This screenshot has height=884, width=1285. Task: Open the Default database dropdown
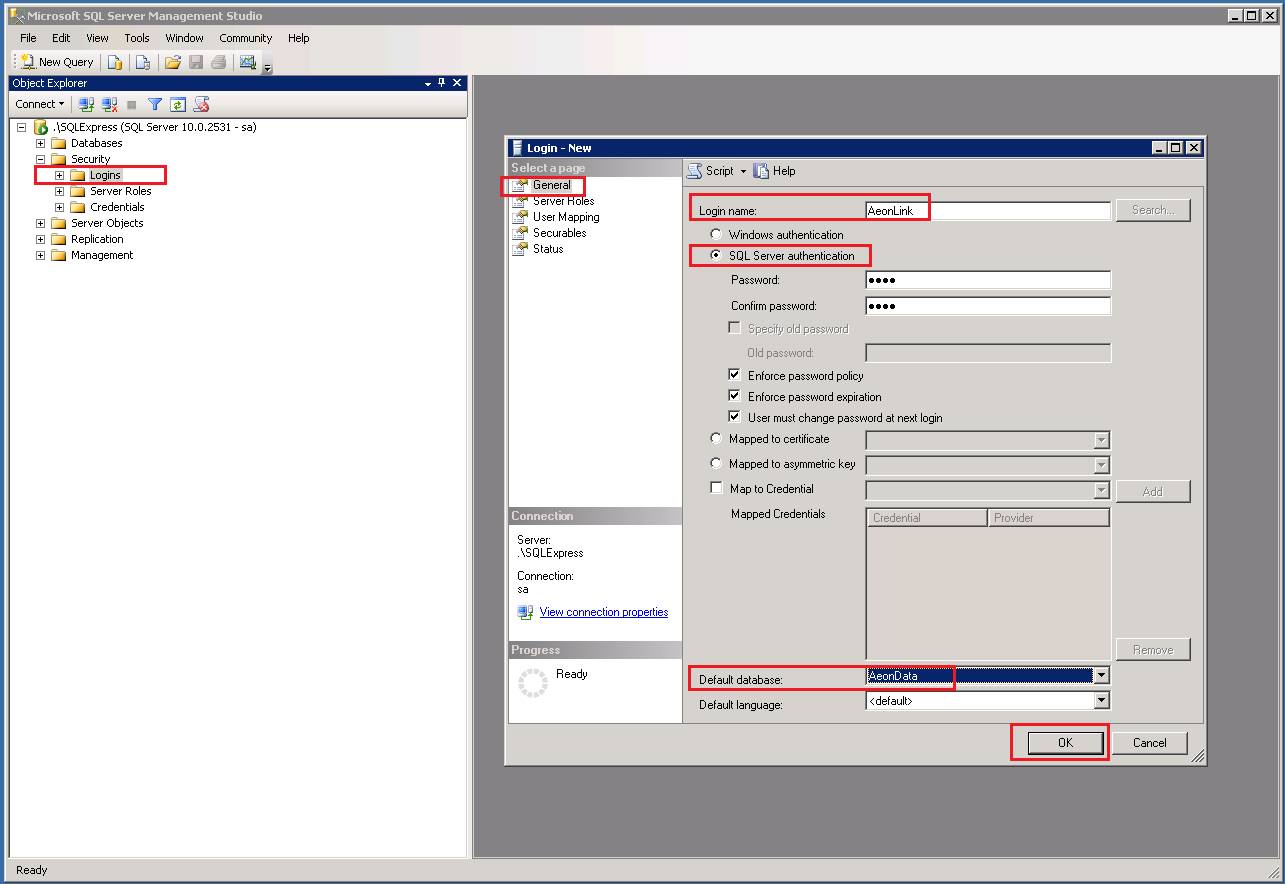pos(1101,676)
